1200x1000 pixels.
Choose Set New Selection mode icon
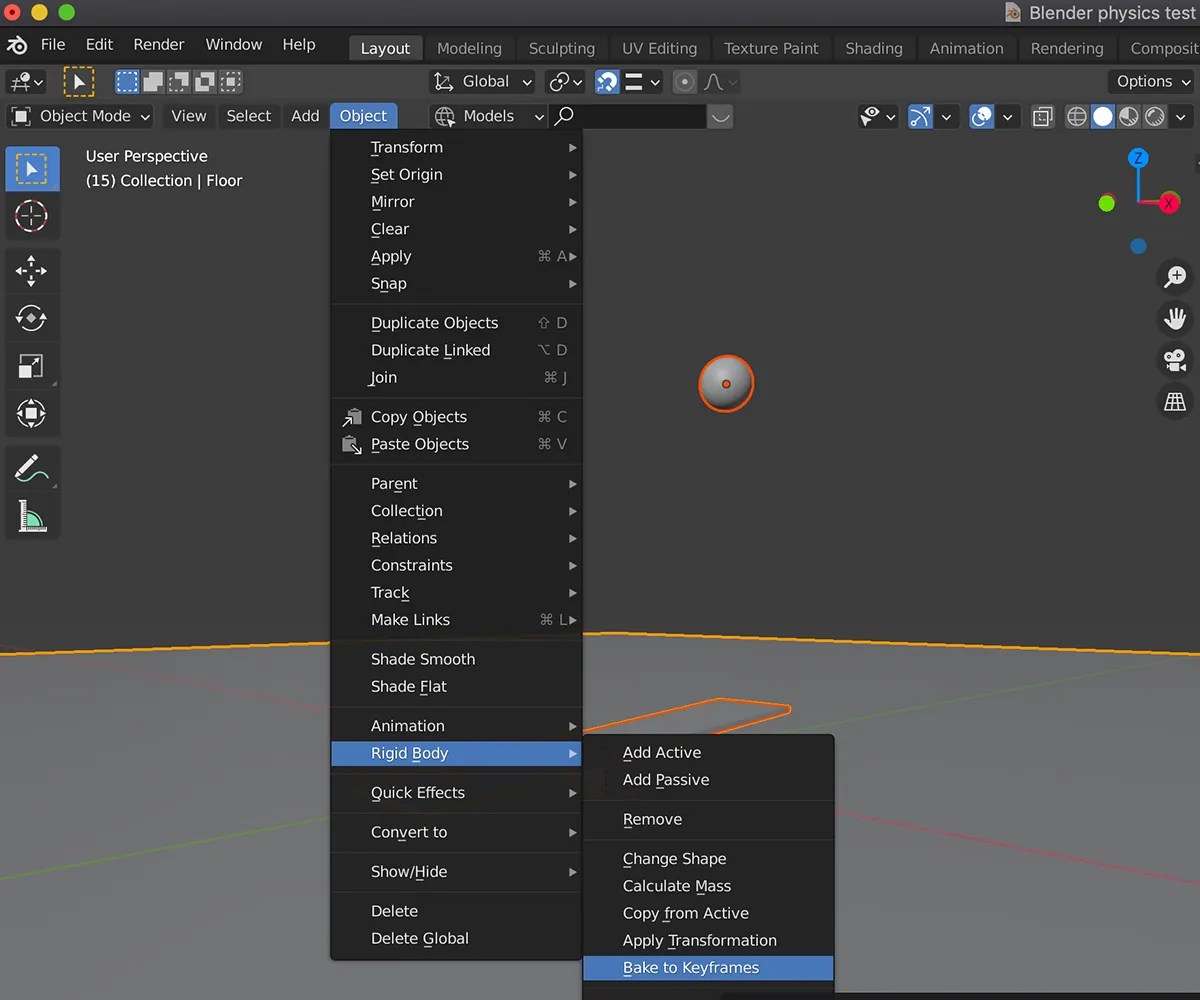point(127,82)
